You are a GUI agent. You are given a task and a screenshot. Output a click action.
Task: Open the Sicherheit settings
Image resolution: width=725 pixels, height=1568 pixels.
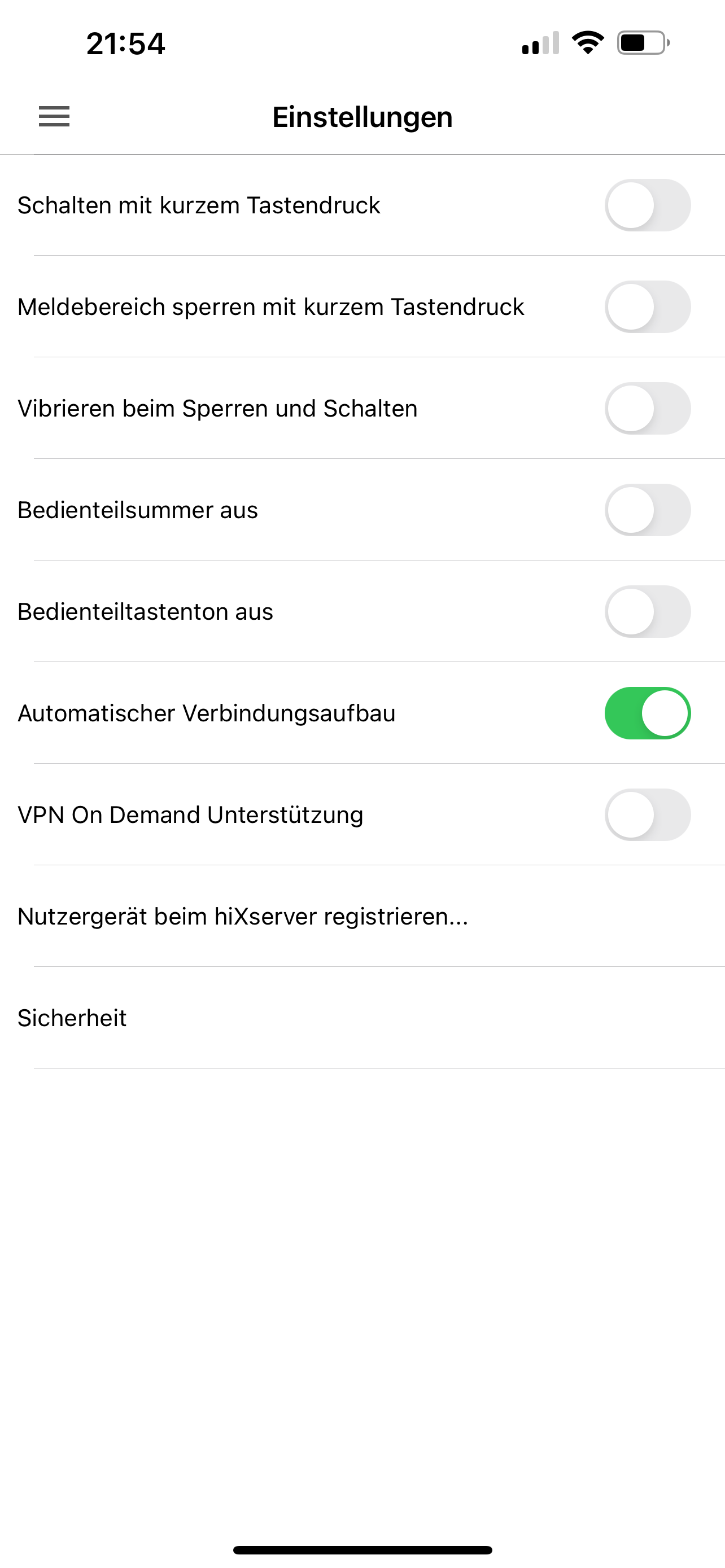coord(72,1018)
